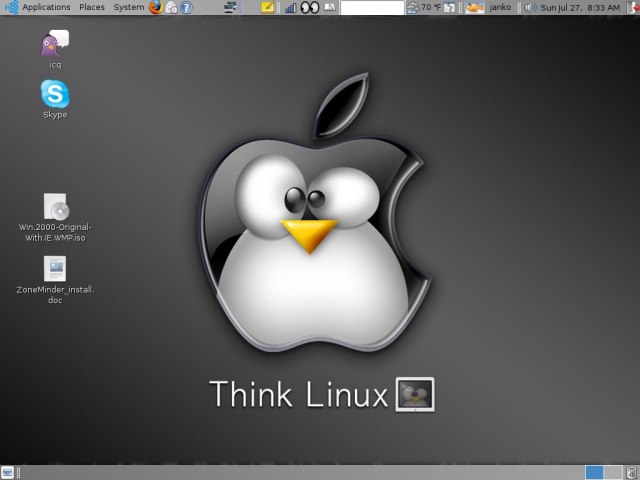Click the blue bar graph monitor applet

291,8
